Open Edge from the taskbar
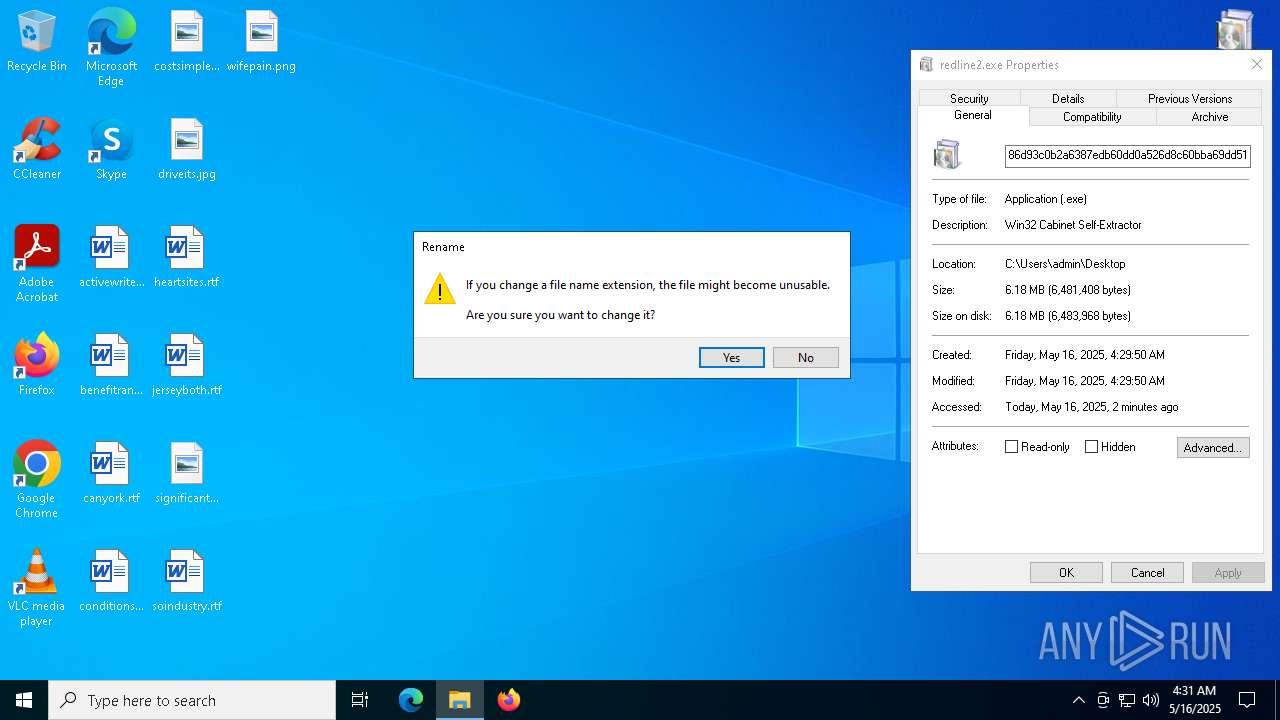Viewport: 1280px width, 720px height. [x=411, y=700]
